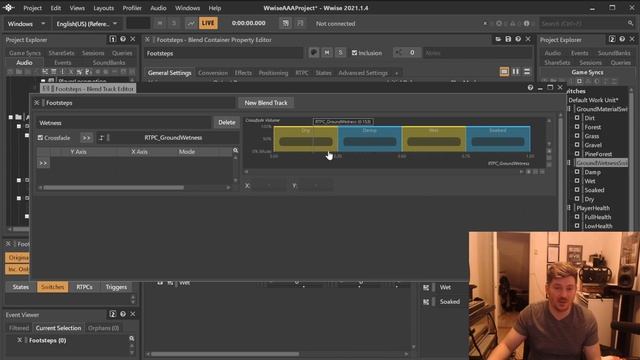Select Soaked switch in Game Syncs tree

[594, 190]
